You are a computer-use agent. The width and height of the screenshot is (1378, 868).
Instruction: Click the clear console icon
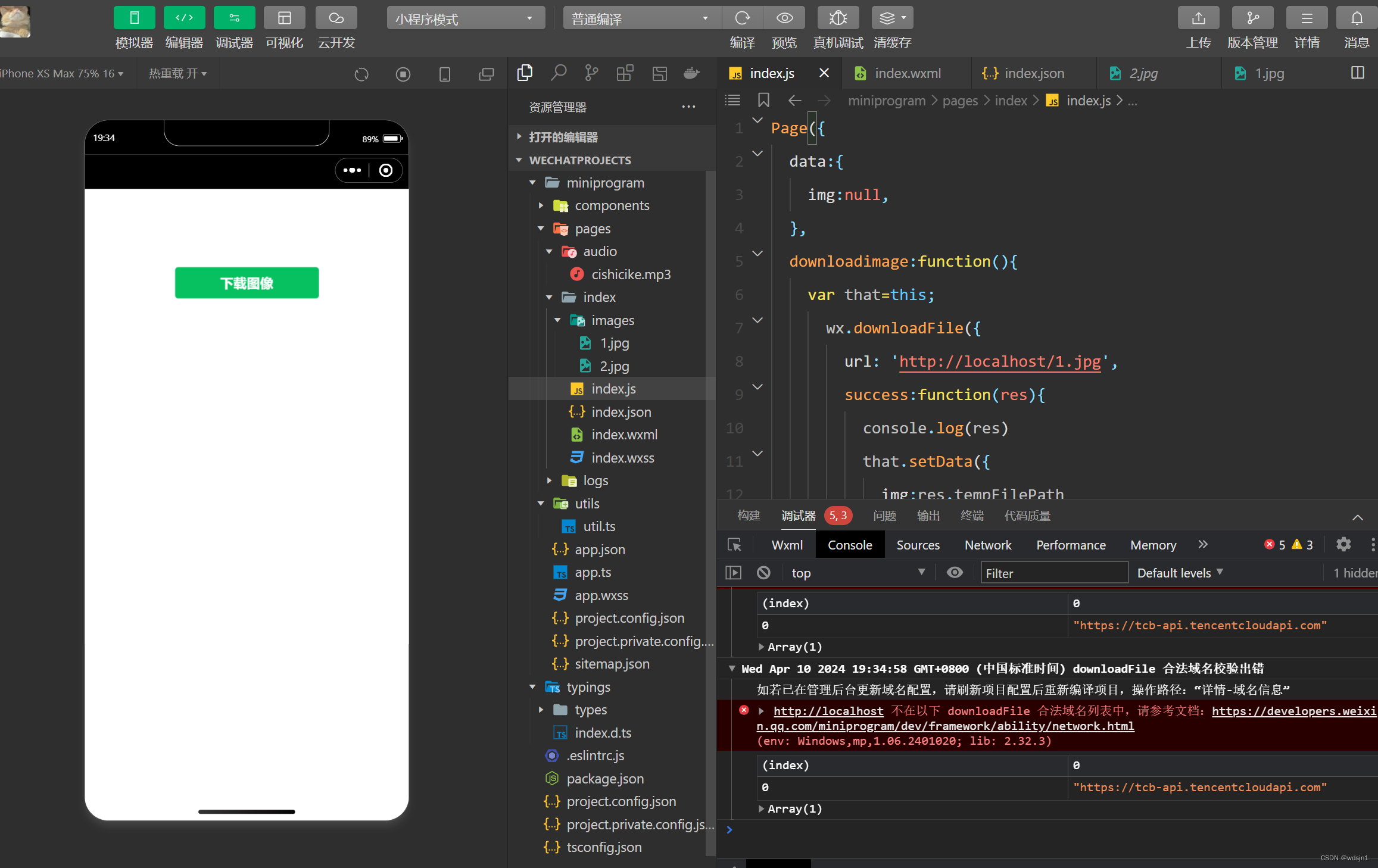763,573
